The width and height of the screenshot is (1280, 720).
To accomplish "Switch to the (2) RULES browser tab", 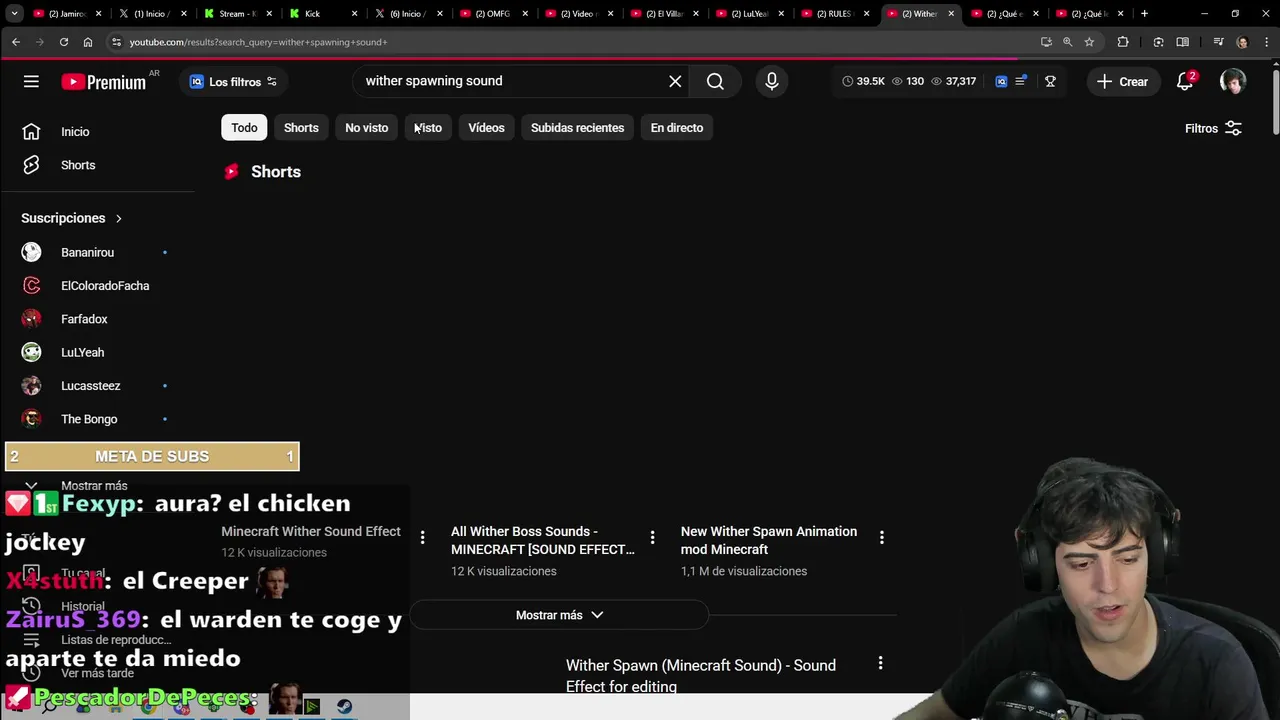I will tap(834, 14).
